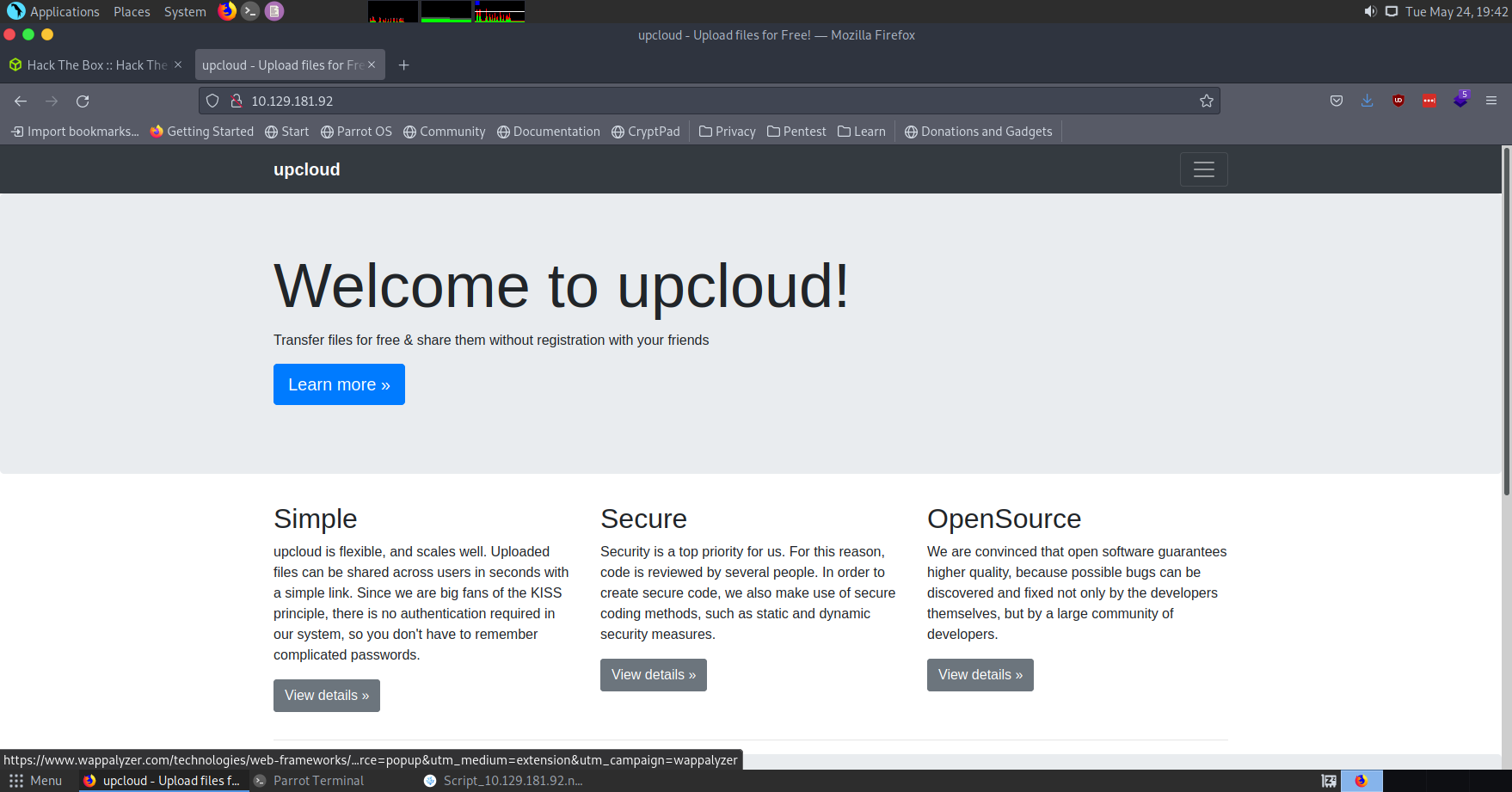Screen dimensions: 1512x792
Task: Click the page vertical scrollbar
Action: pos(1506,321)
